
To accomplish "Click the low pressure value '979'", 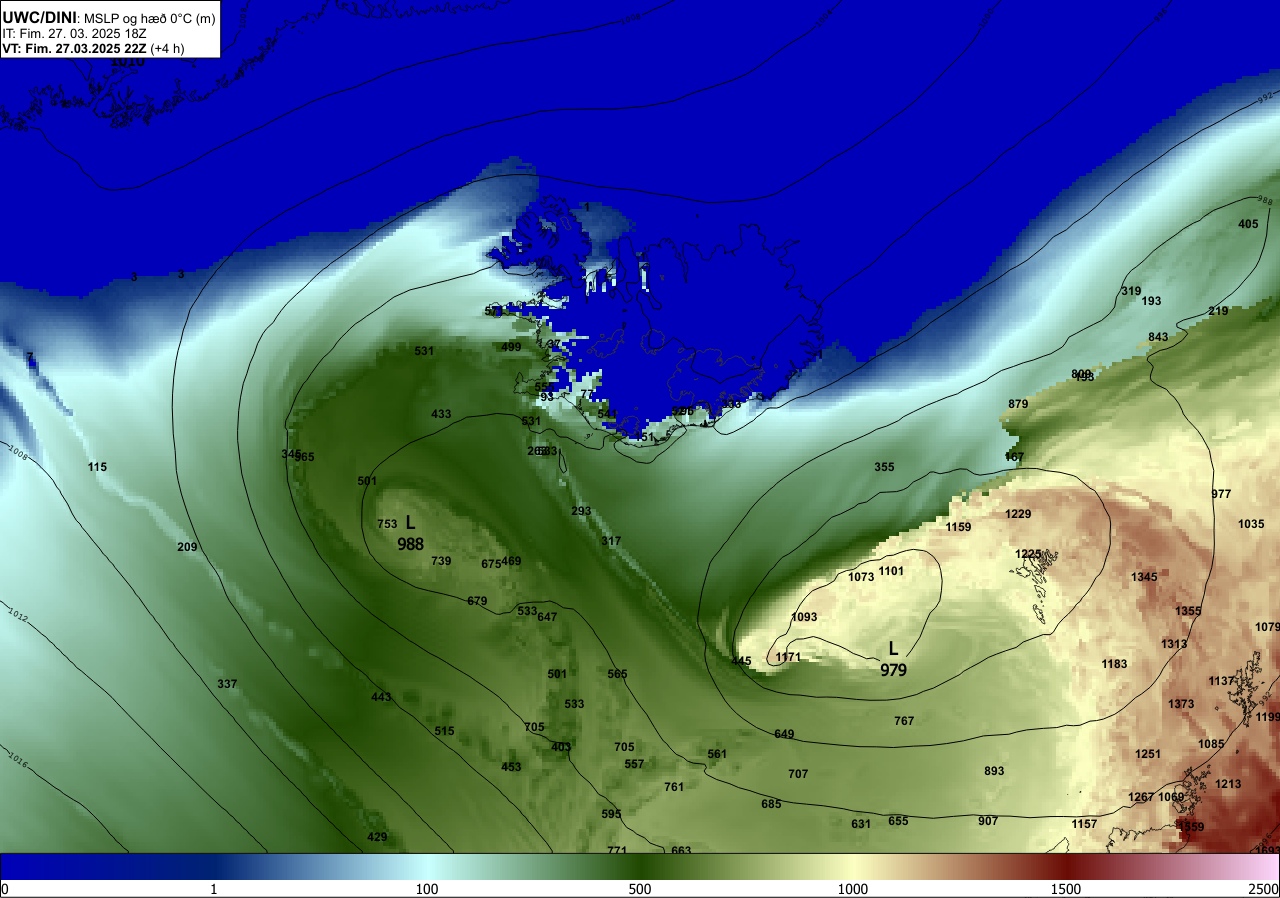I will pos(893,670).
